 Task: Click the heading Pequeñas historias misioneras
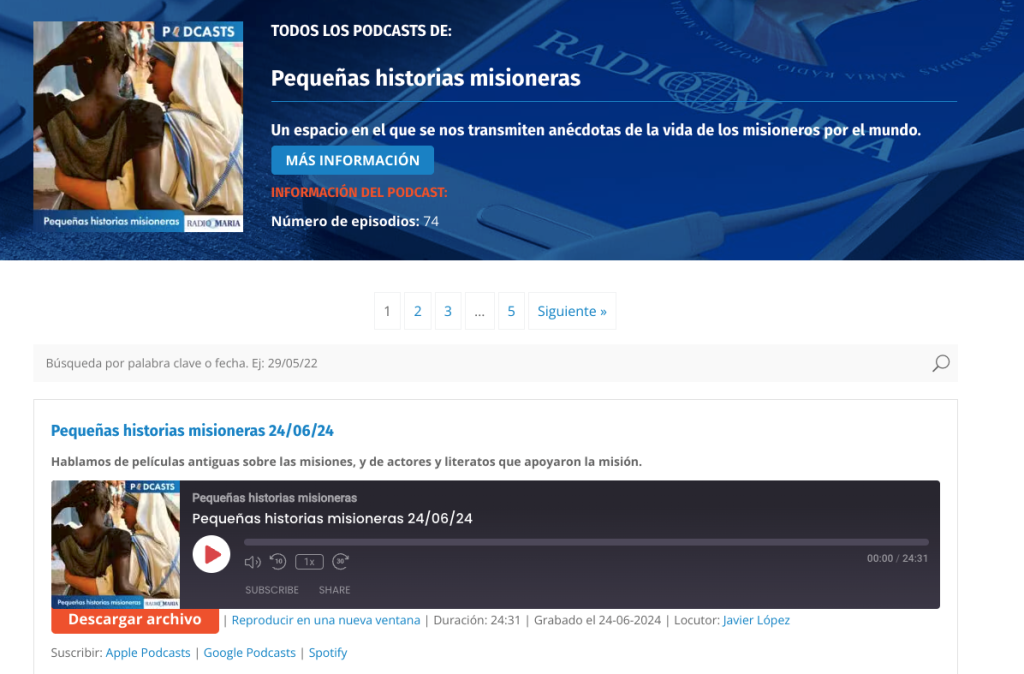click(426, 78)
